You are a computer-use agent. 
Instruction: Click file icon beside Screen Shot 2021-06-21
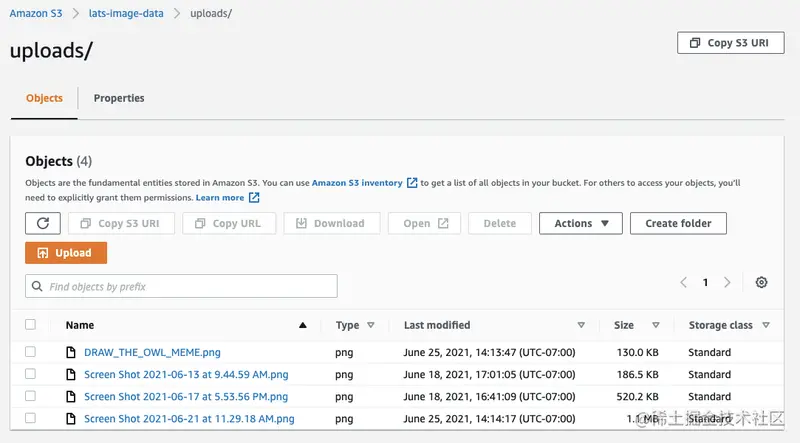point(71,419)
